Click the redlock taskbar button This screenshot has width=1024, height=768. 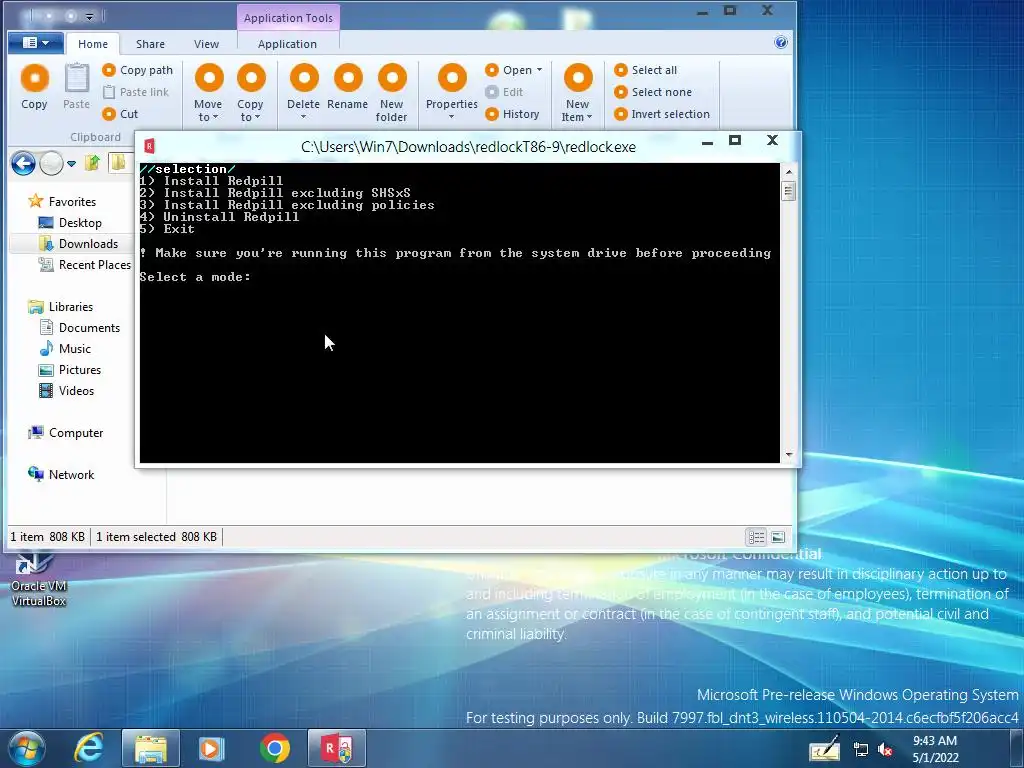click(337, 748)
